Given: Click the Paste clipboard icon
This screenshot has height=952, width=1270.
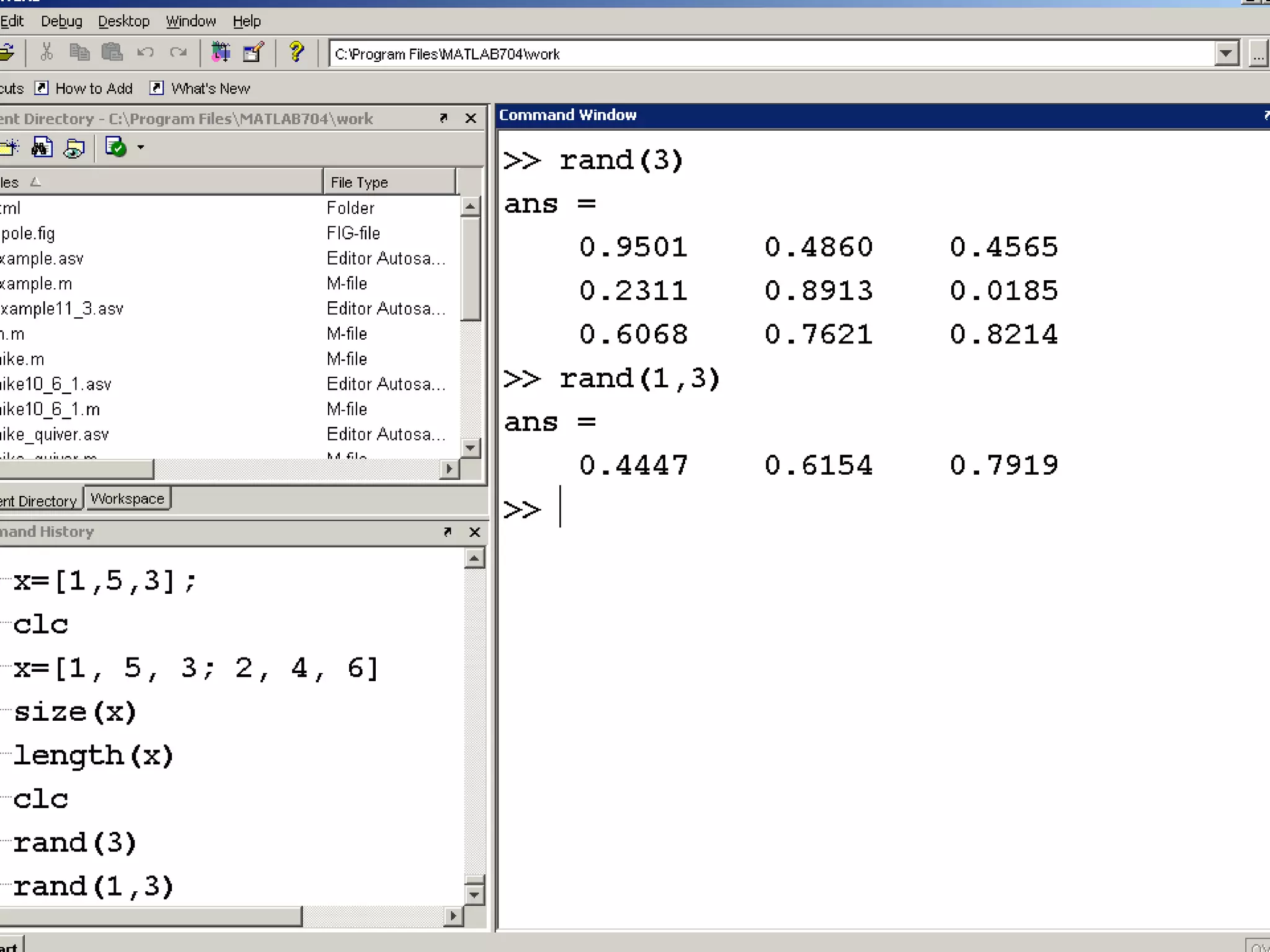Looking at the screenshot, I should pos(112,53).
